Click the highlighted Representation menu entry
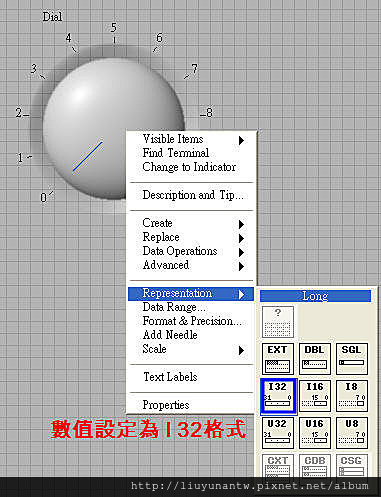The image size is (381, 497). [x=191, y=293]
